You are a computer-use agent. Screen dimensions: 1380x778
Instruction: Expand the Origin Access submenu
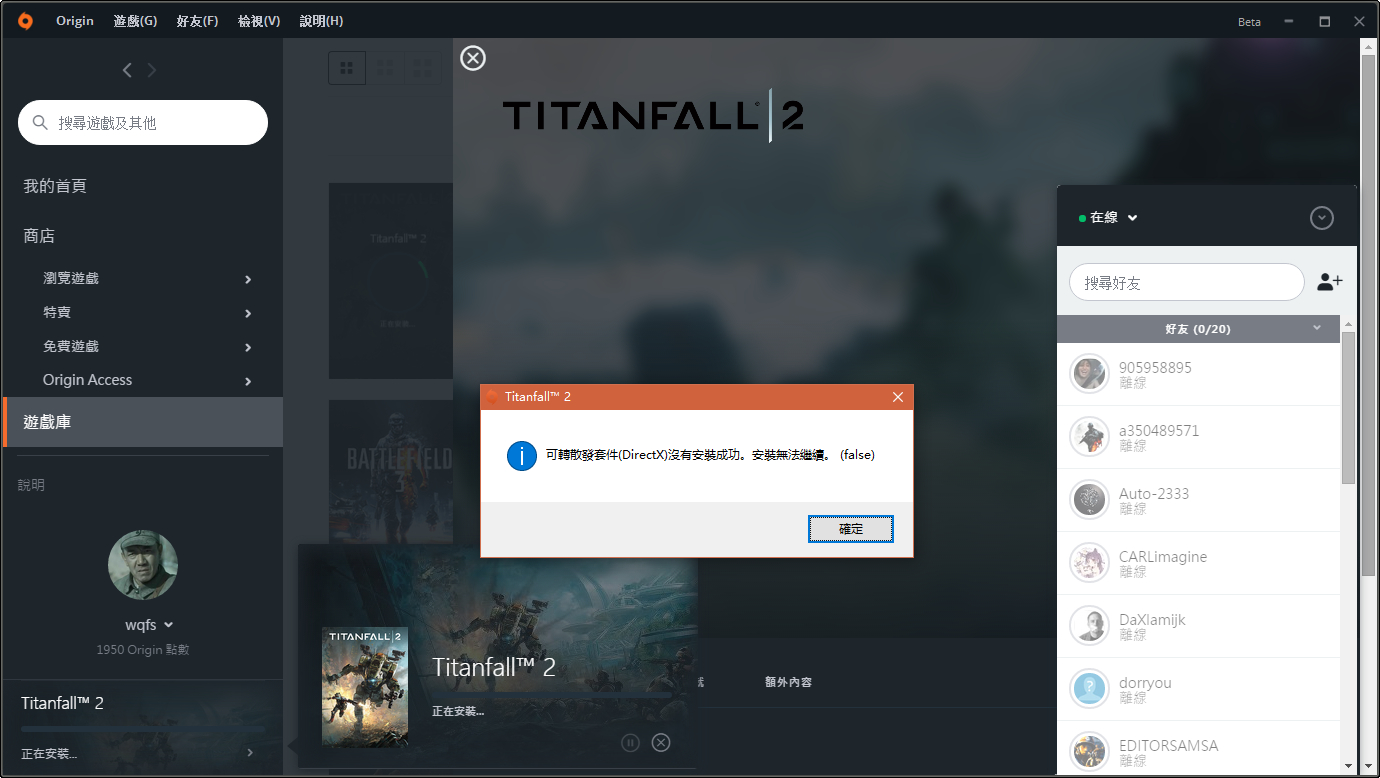248,381
